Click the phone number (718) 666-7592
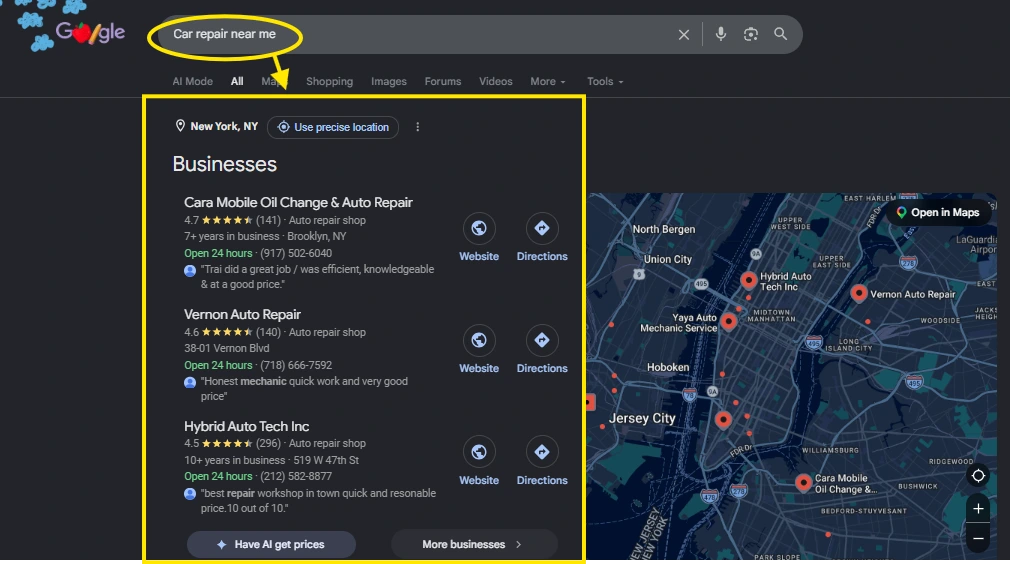Image resolution: width=1010 pixels, height=564 pixels. pyautogui.click(x=296, y=365)
